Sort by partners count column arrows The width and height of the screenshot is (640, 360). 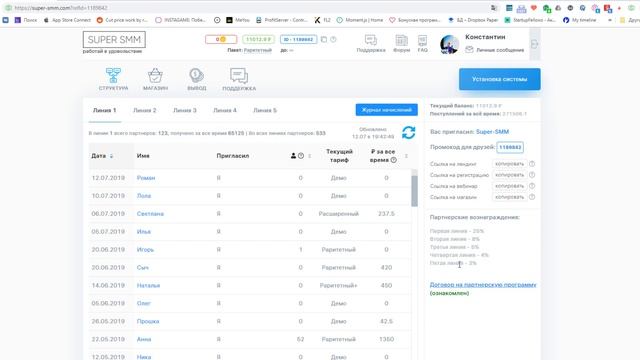coord(310,156)
